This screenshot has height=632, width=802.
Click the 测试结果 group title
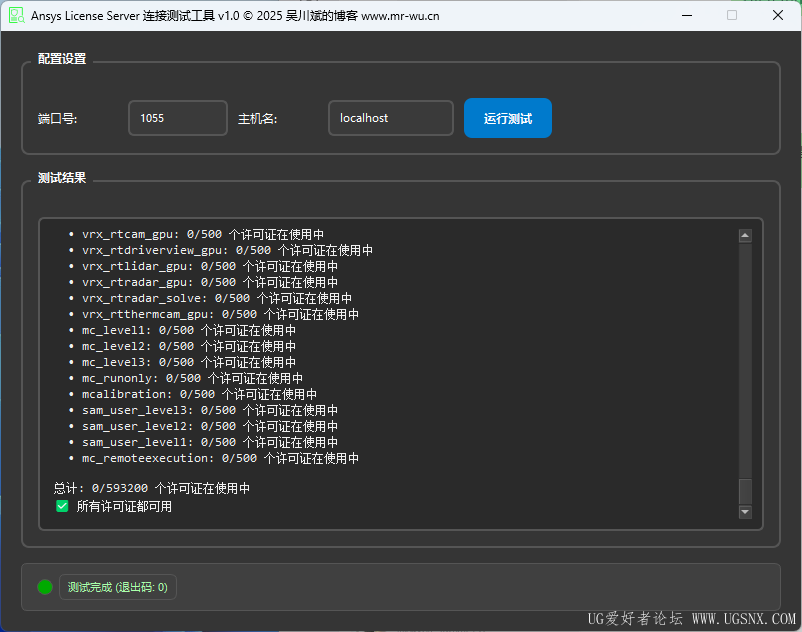pos(62,178)
